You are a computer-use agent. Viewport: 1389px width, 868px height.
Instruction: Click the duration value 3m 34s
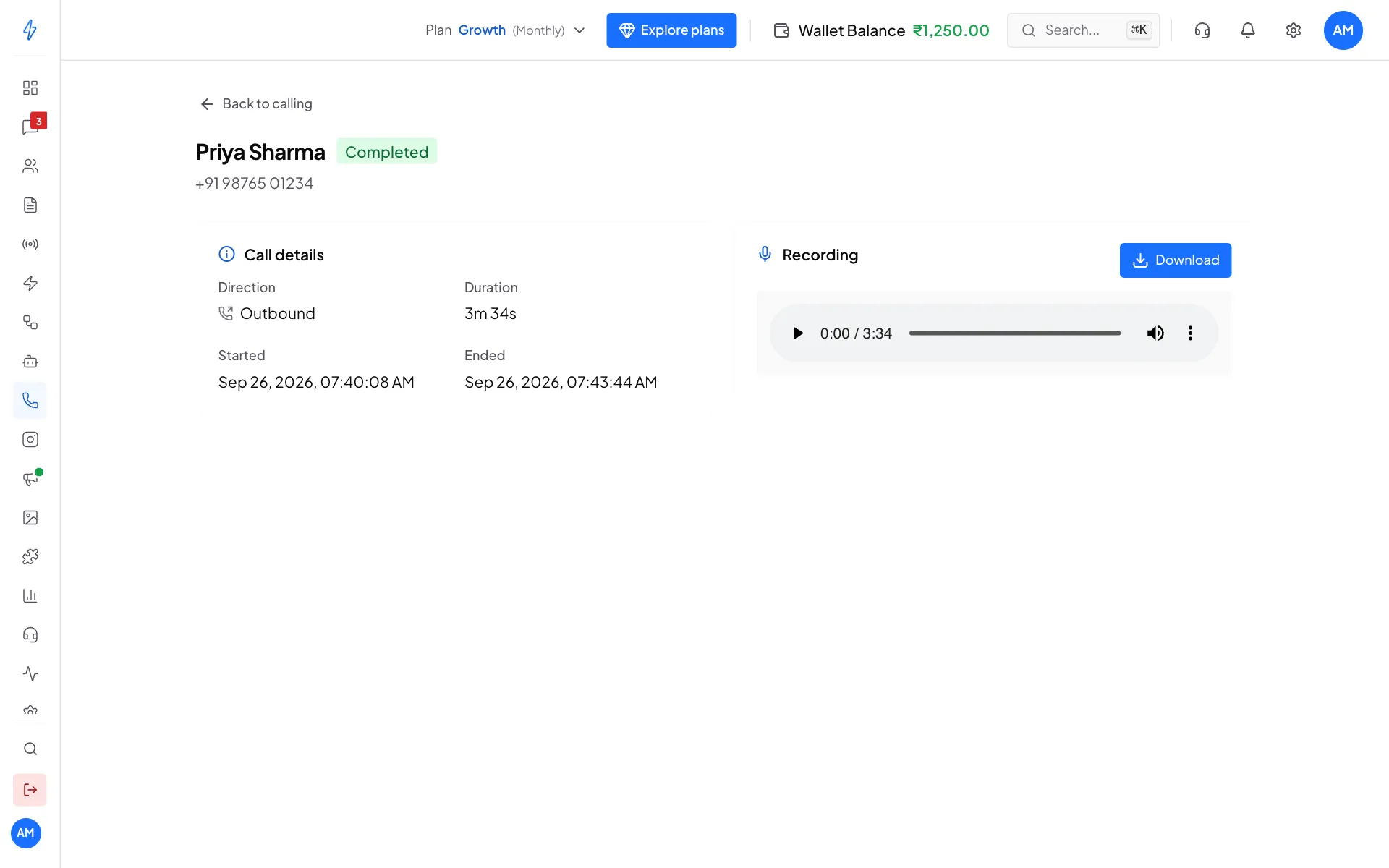click(x=490, y=314)
